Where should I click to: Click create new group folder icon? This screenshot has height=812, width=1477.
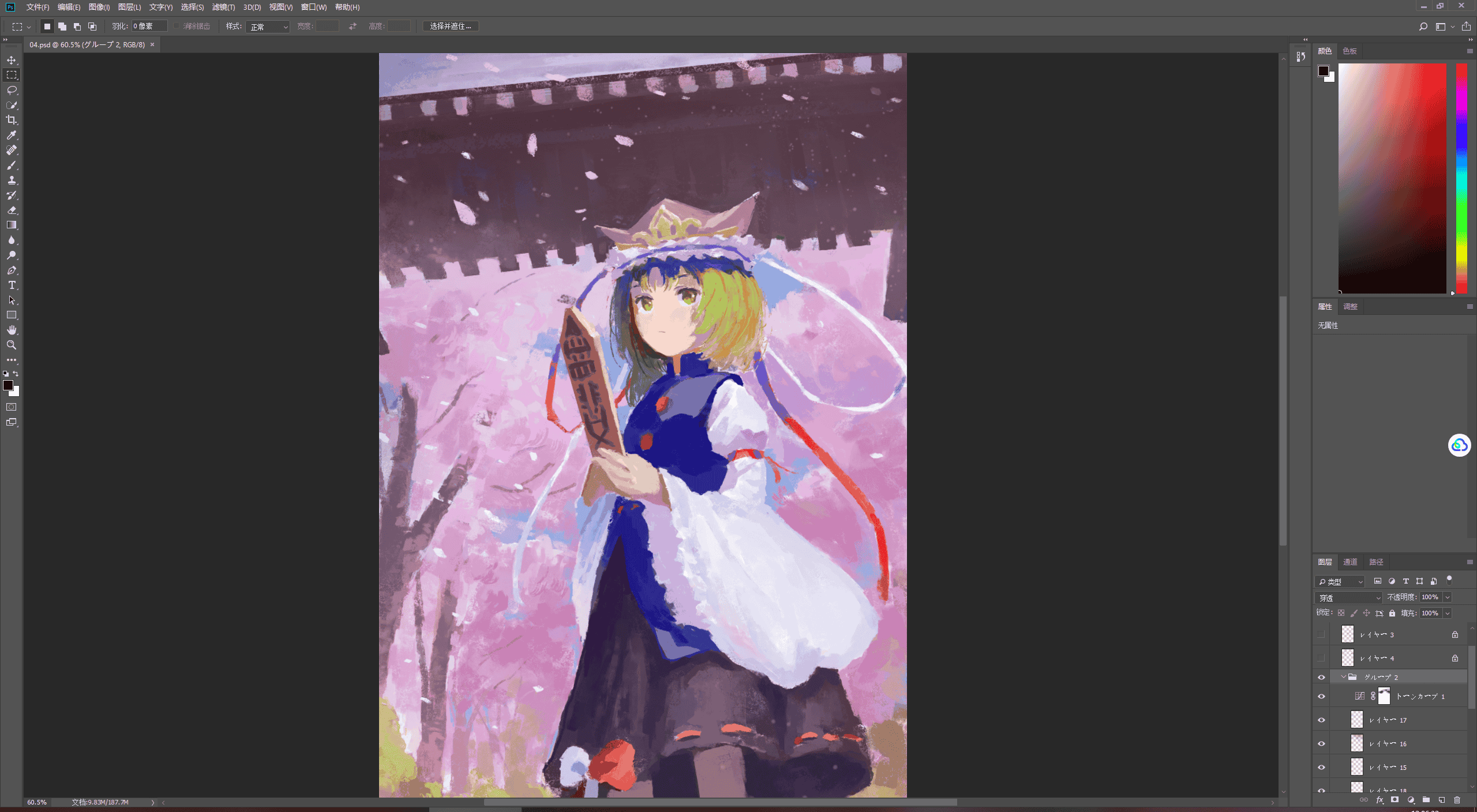[x=1426, y=800]
